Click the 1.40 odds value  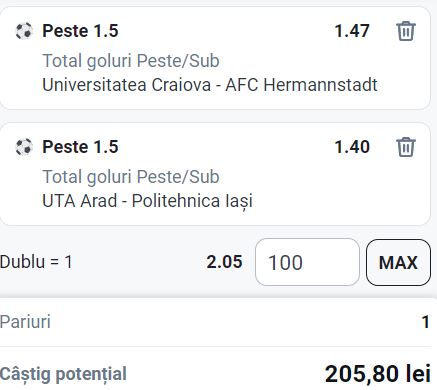pos(352,147)
